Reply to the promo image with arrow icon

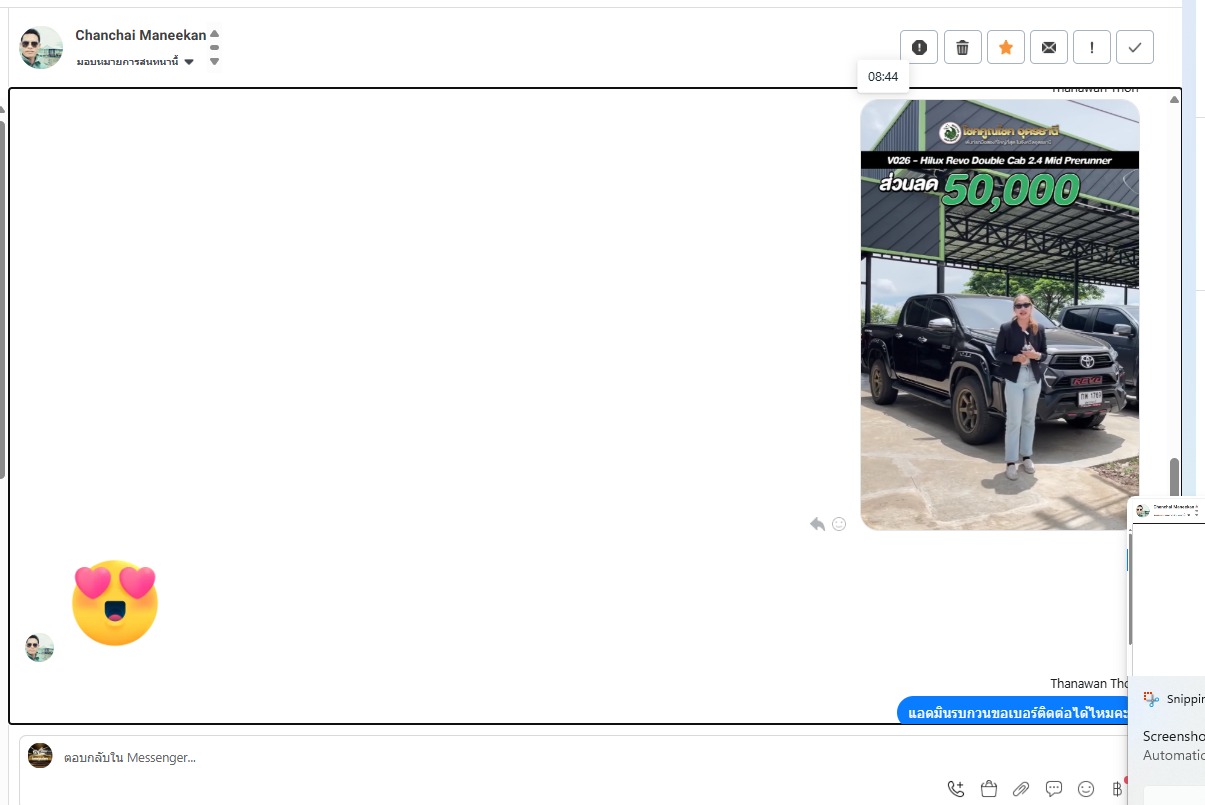tap(818, 524)
